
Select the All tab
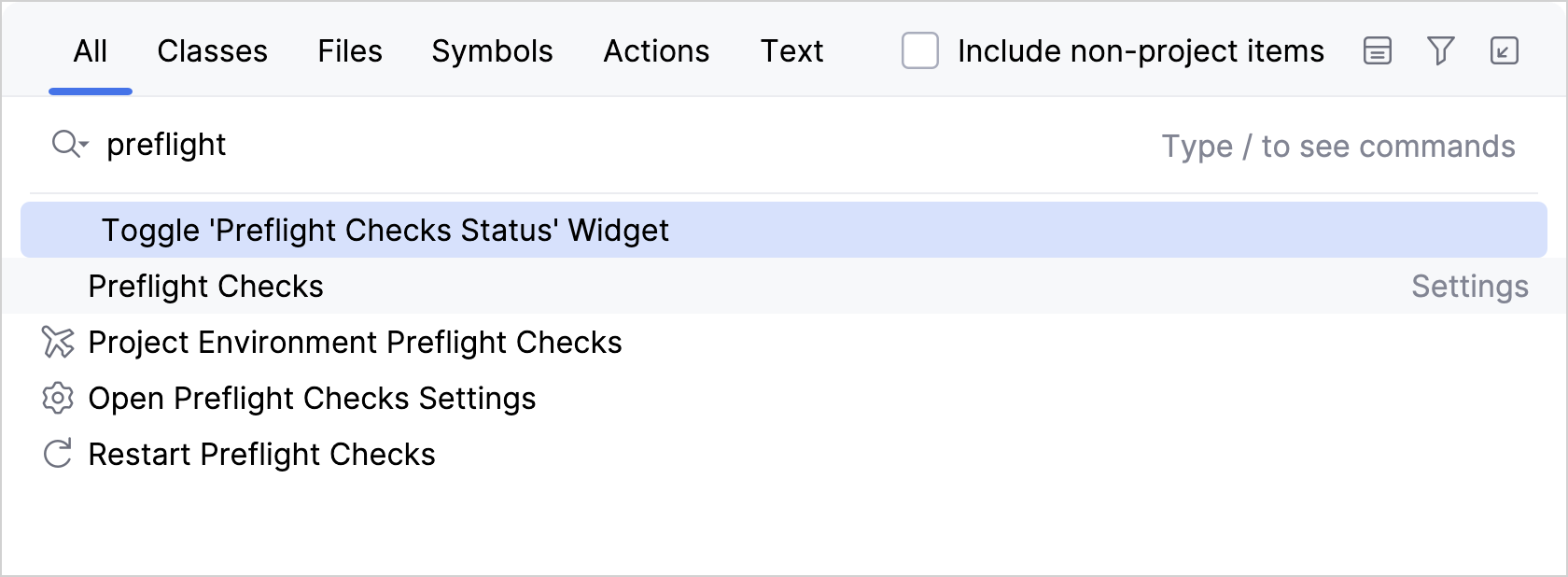(x=90, y=51)
